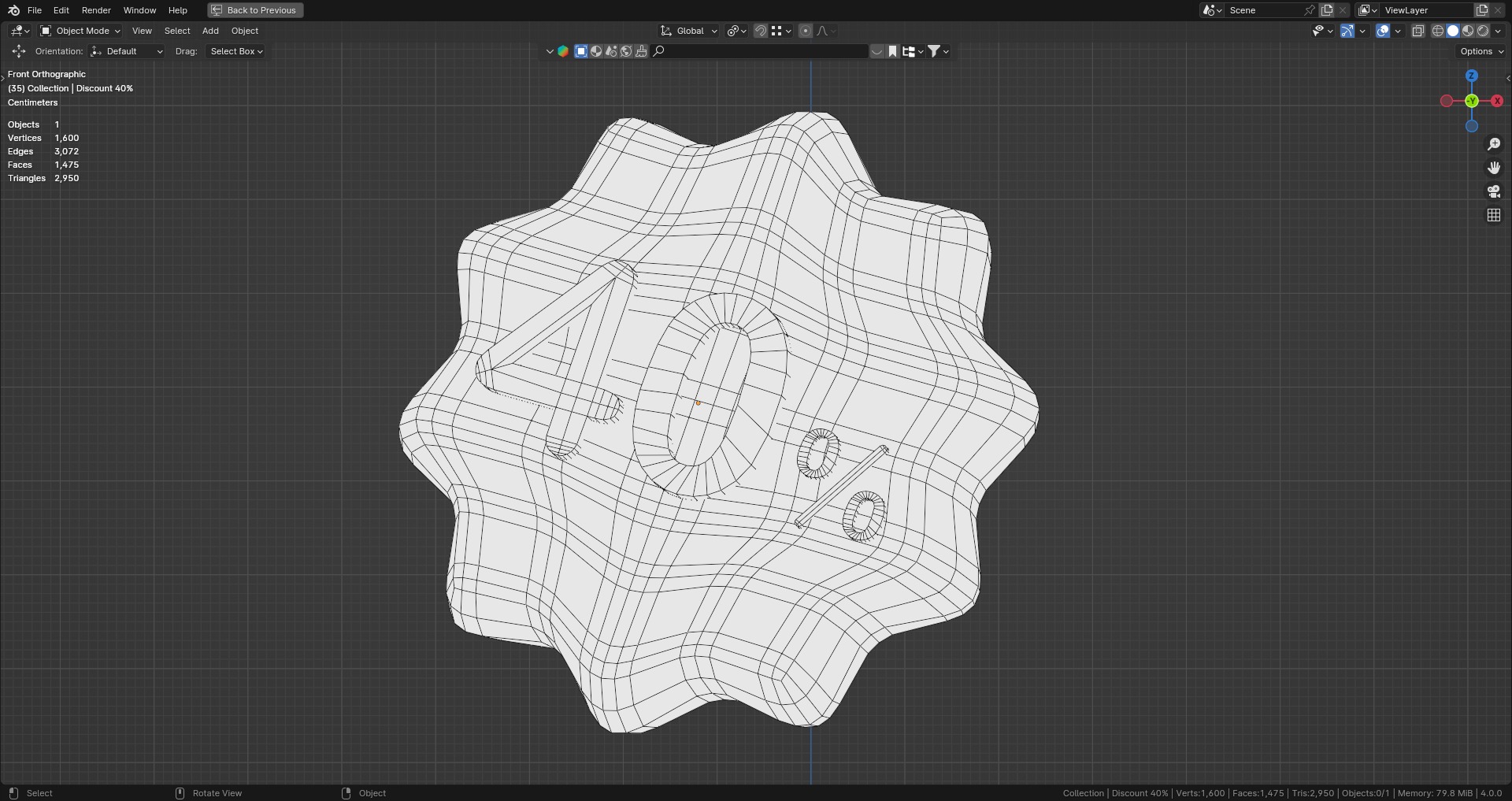Toggle the blue selected square filter icon
Image resolution: width=1512 pixels, height=801 pixels.
point(581,51)
